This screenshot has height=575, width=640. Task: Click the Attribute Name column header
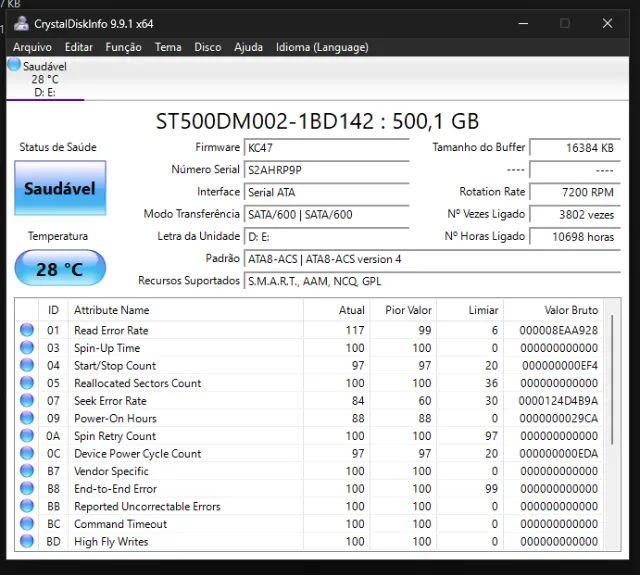[x=186, y=310]
